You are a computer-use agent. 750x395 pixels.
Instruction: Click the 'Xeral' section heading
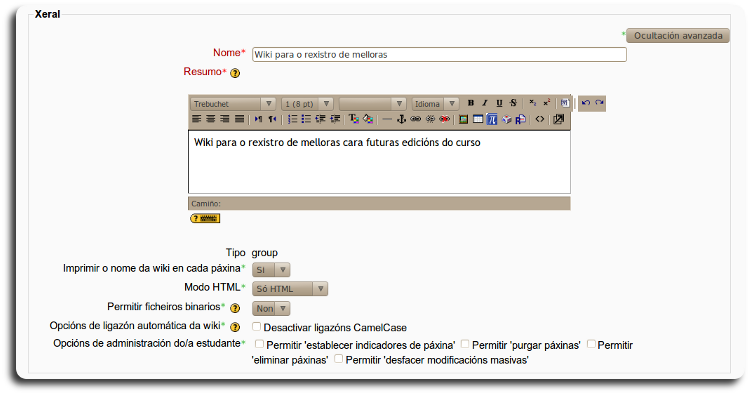(47, 14)
